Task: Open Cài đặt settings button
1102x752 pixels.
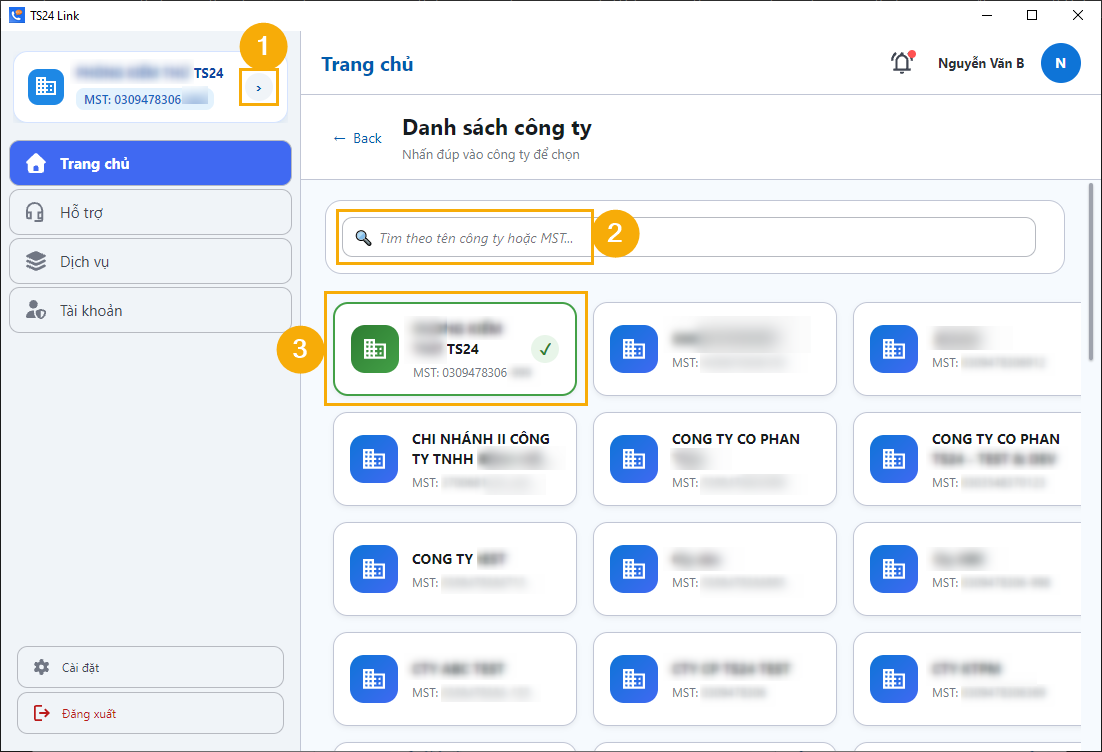Action: tap(150, 667)
